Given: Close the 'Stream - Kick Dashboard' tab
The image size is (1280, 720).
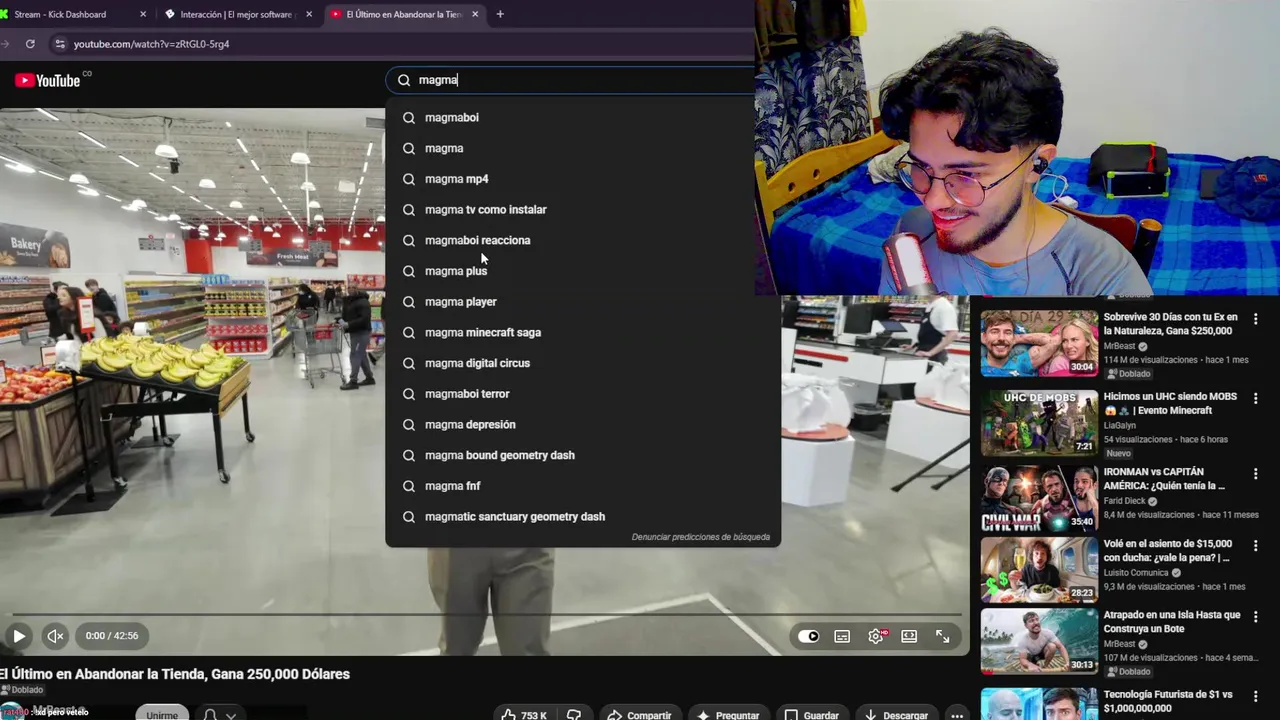Looking at the screenshot, I should click(143, 14).
